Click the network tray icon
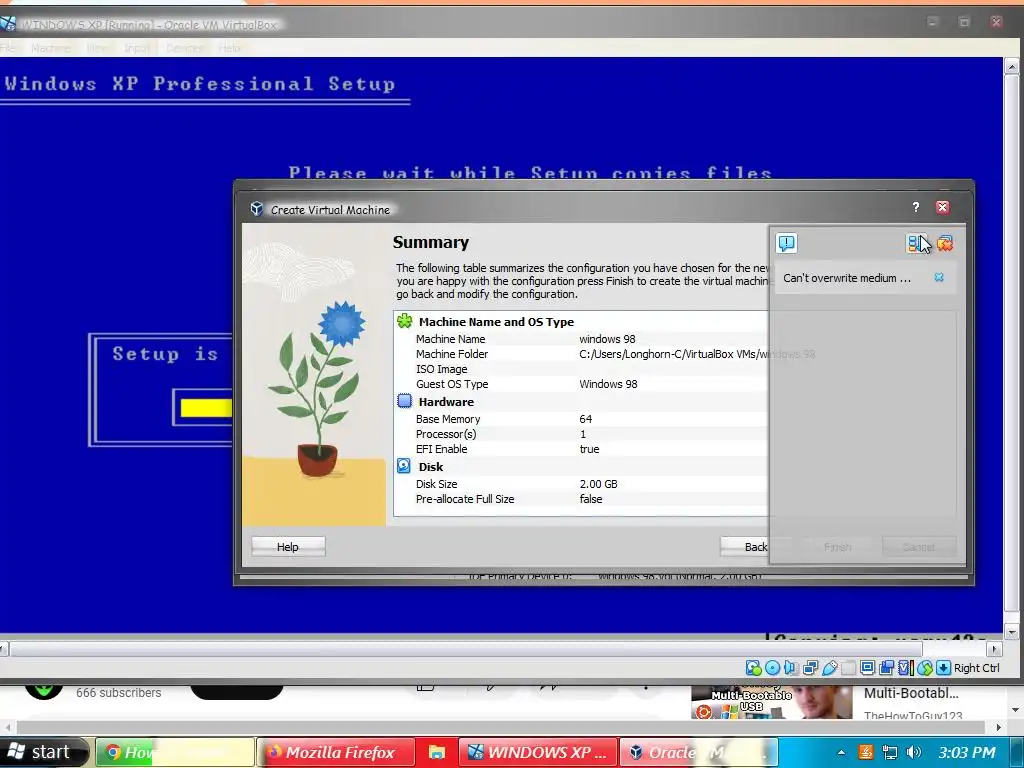 [x=889, y=752]
